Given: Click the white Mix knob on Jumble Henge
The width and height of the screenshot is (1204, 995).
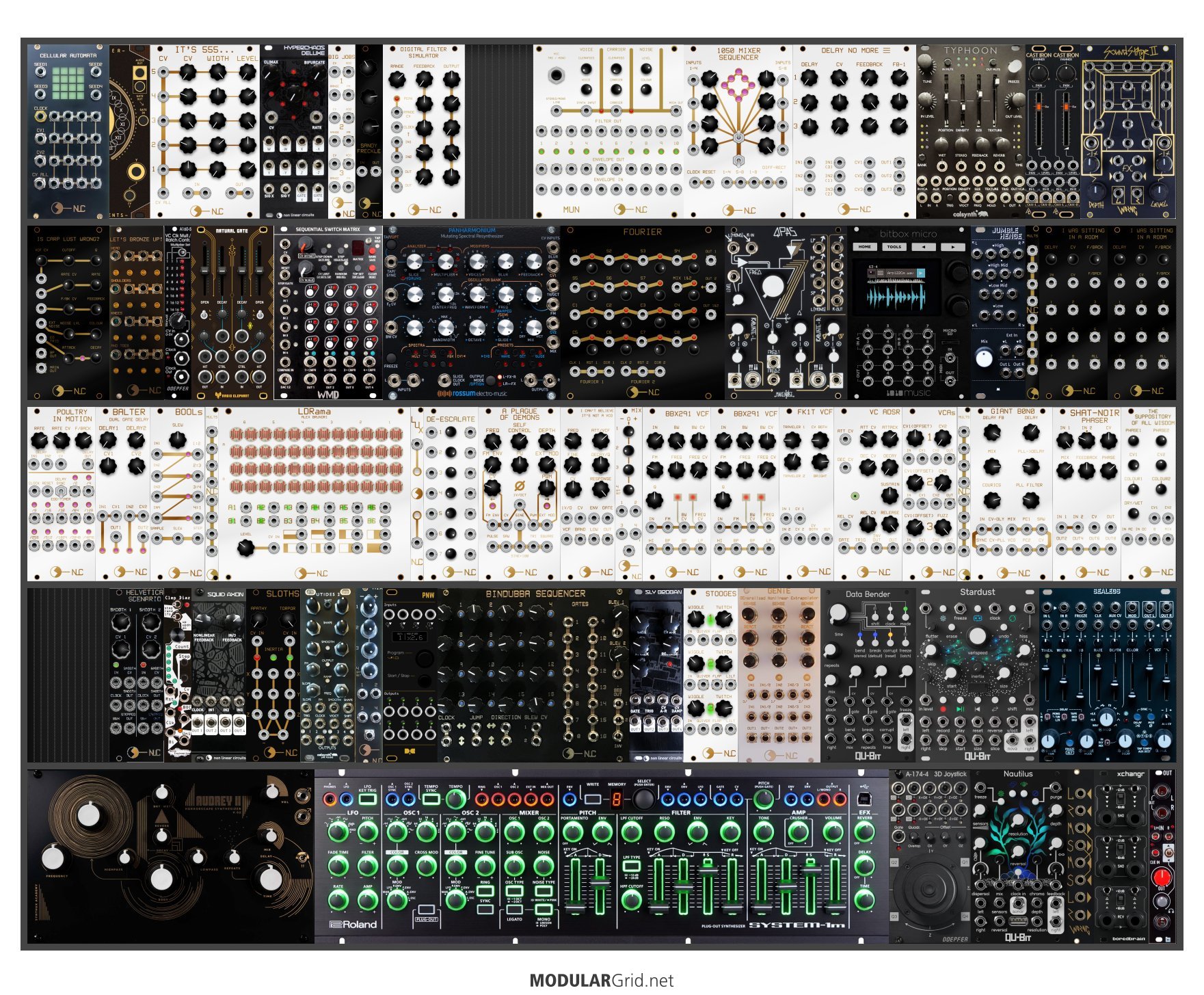Looking at the screenshot, I should click(x=984, y=358).
